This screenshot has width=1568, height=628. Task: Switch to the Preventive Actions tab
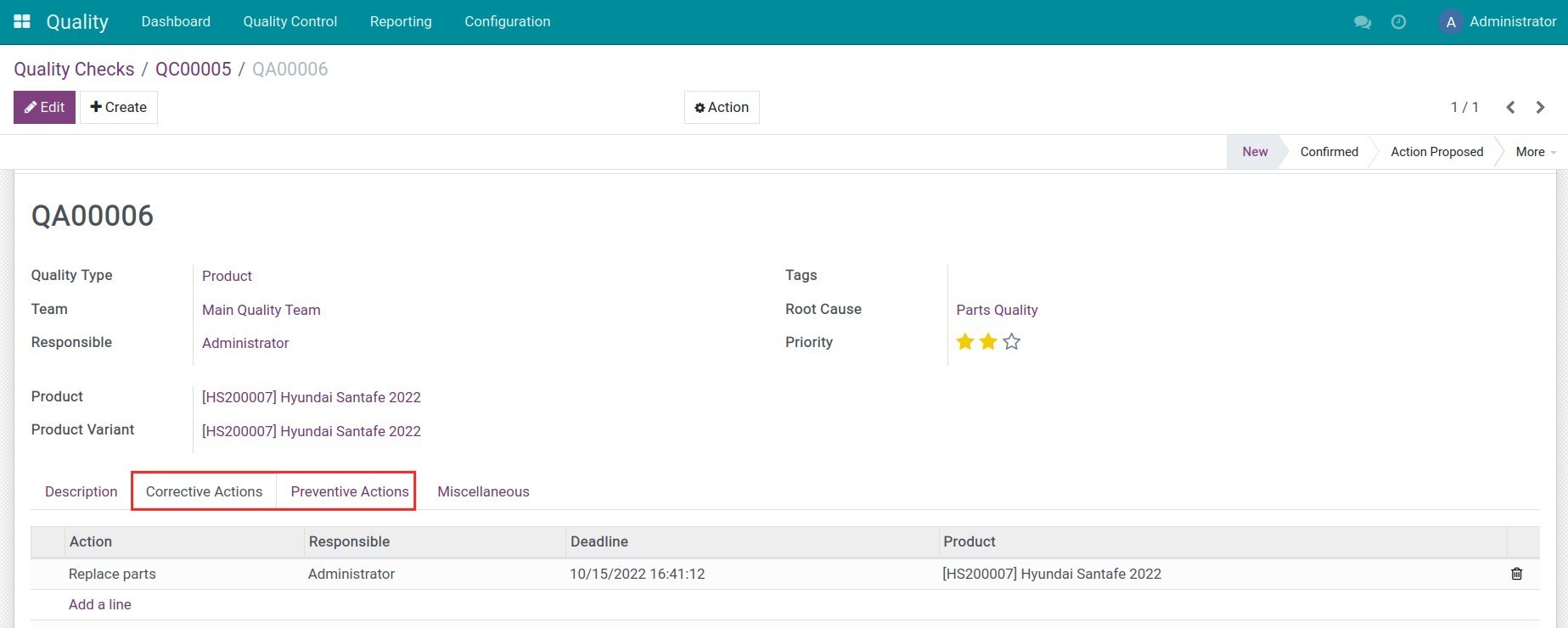[x=349, y=491]
